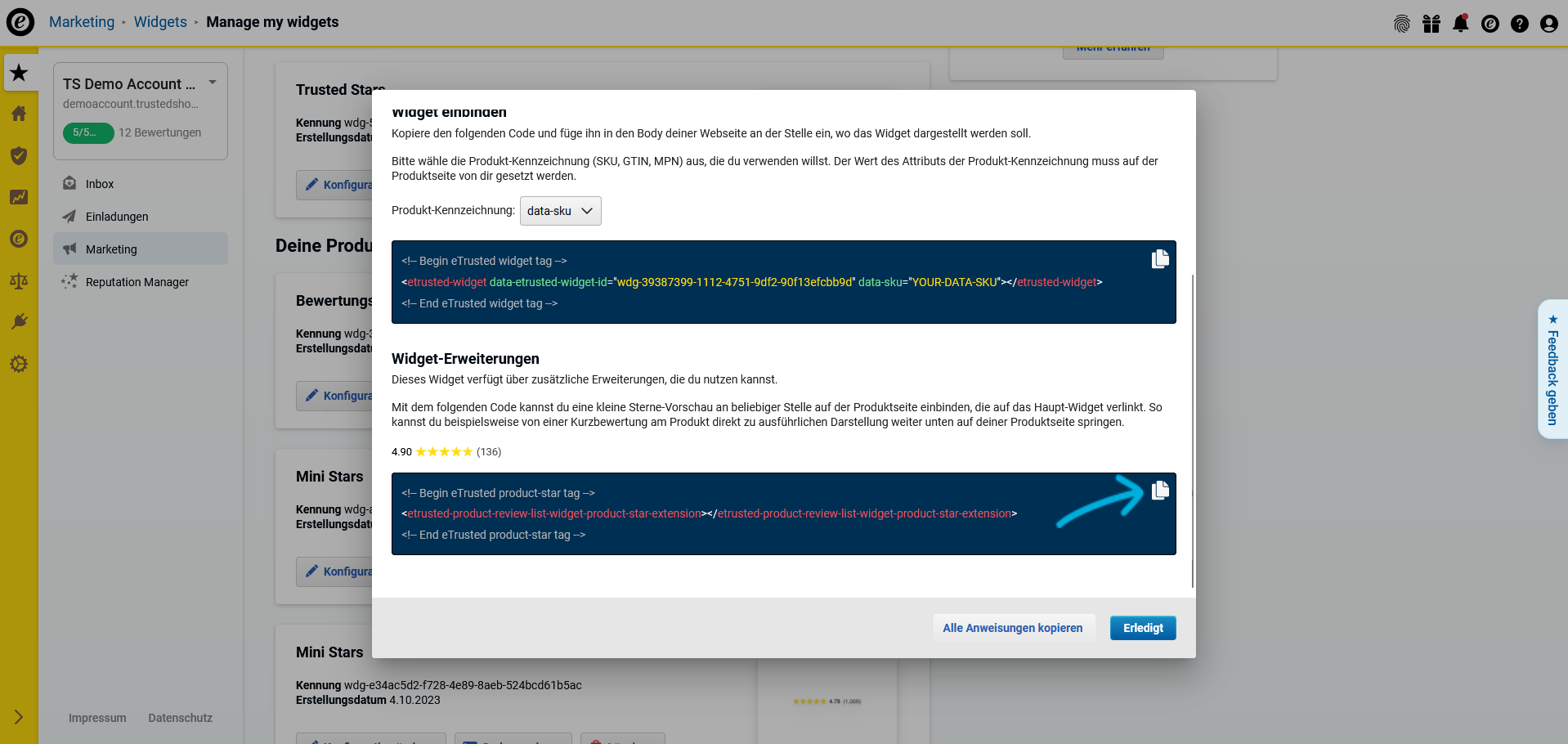The width and height of the screenshot is (1568, 744).
Task: Open the help question mark icon
Action: point(1520,24)
